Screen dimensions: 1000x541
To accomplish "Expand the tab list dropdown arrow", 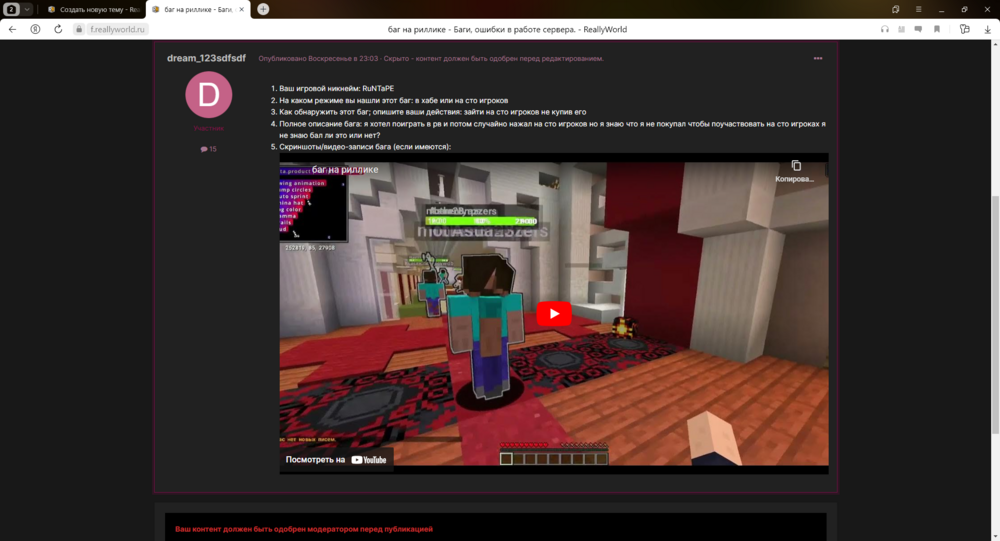I will coord(27,10).
